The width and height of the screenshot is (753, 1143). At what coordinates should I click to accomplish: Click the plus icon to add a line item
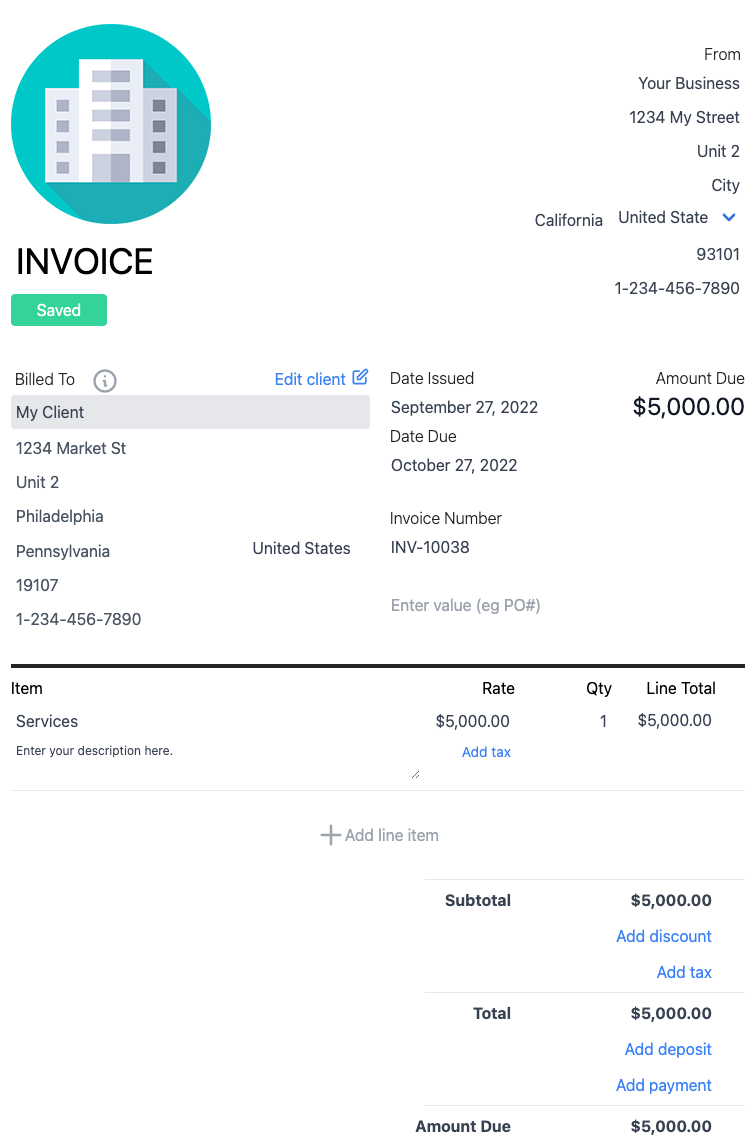point(330,834)
